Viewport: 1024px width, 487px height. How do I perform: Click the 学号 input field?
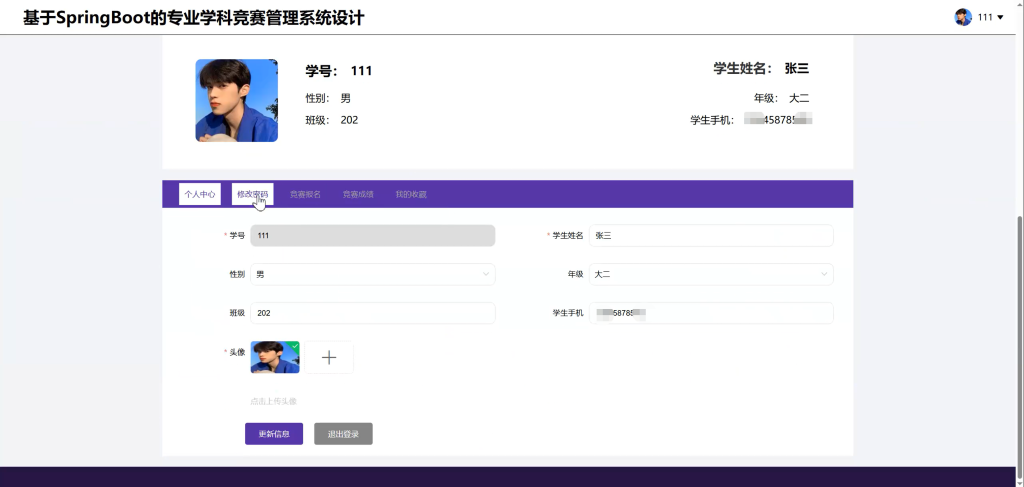[x=373, y=236]
